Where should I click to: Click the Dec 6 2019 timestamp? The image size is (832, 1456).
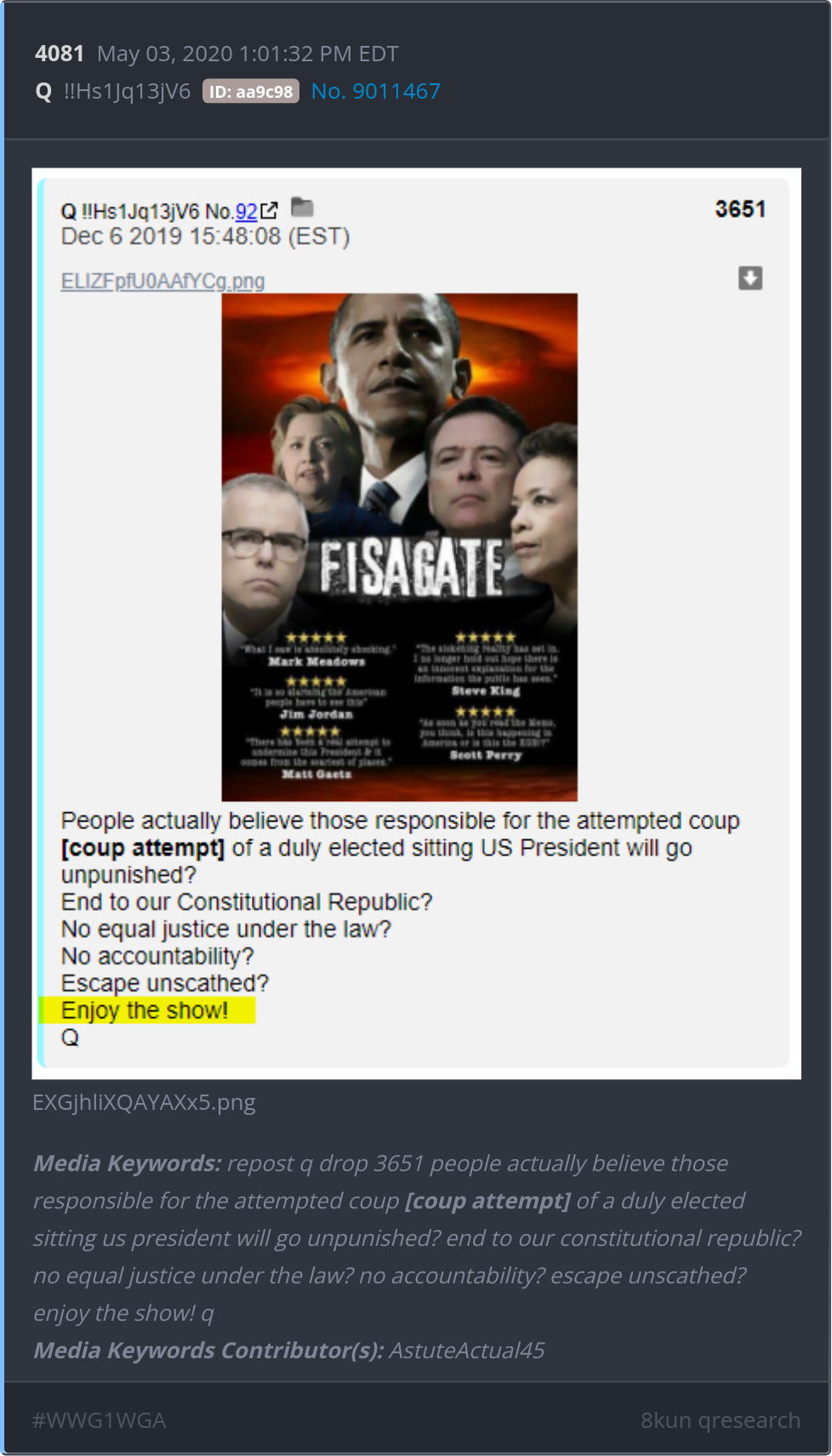[205, 236]
